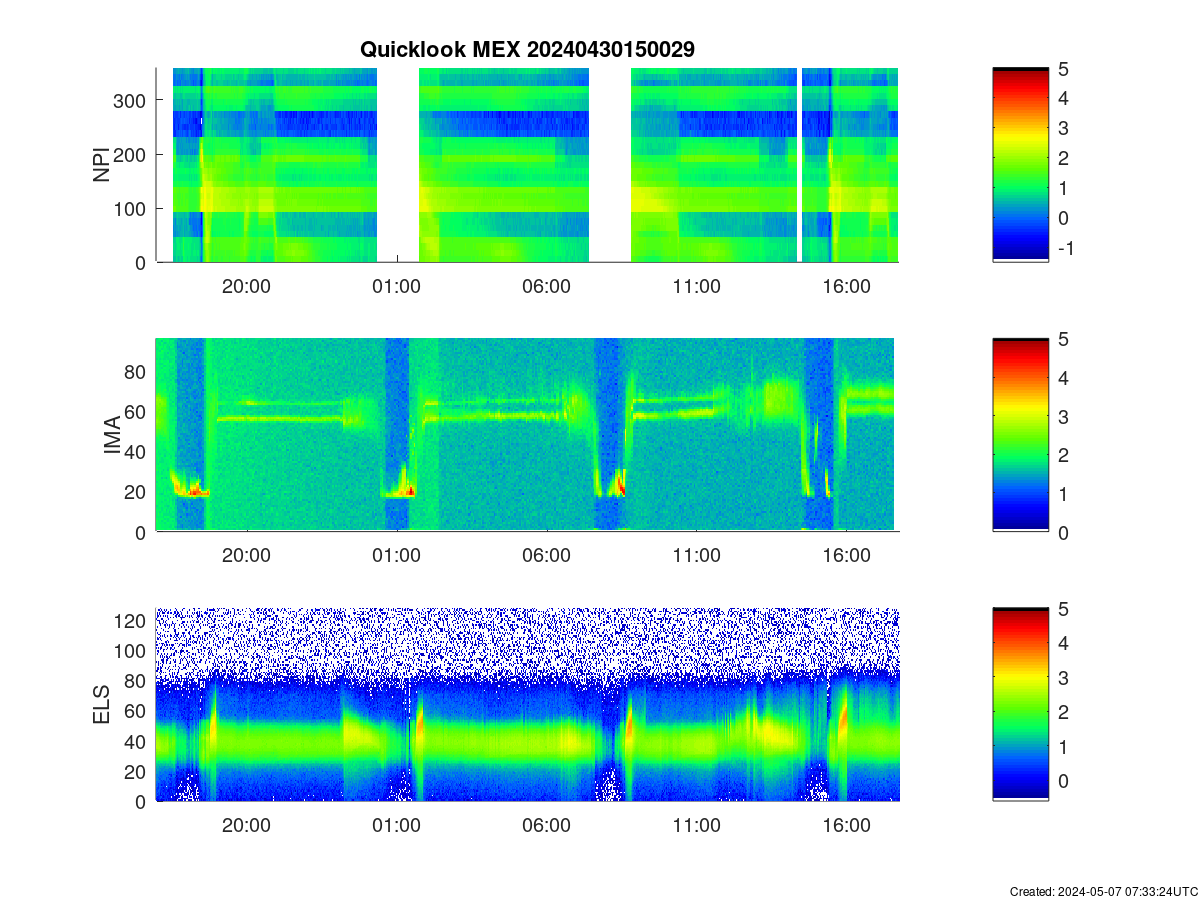Click the 80 tick on the ELS axis
Viewport: 1200px width, 900px height.
pos(137,681)
